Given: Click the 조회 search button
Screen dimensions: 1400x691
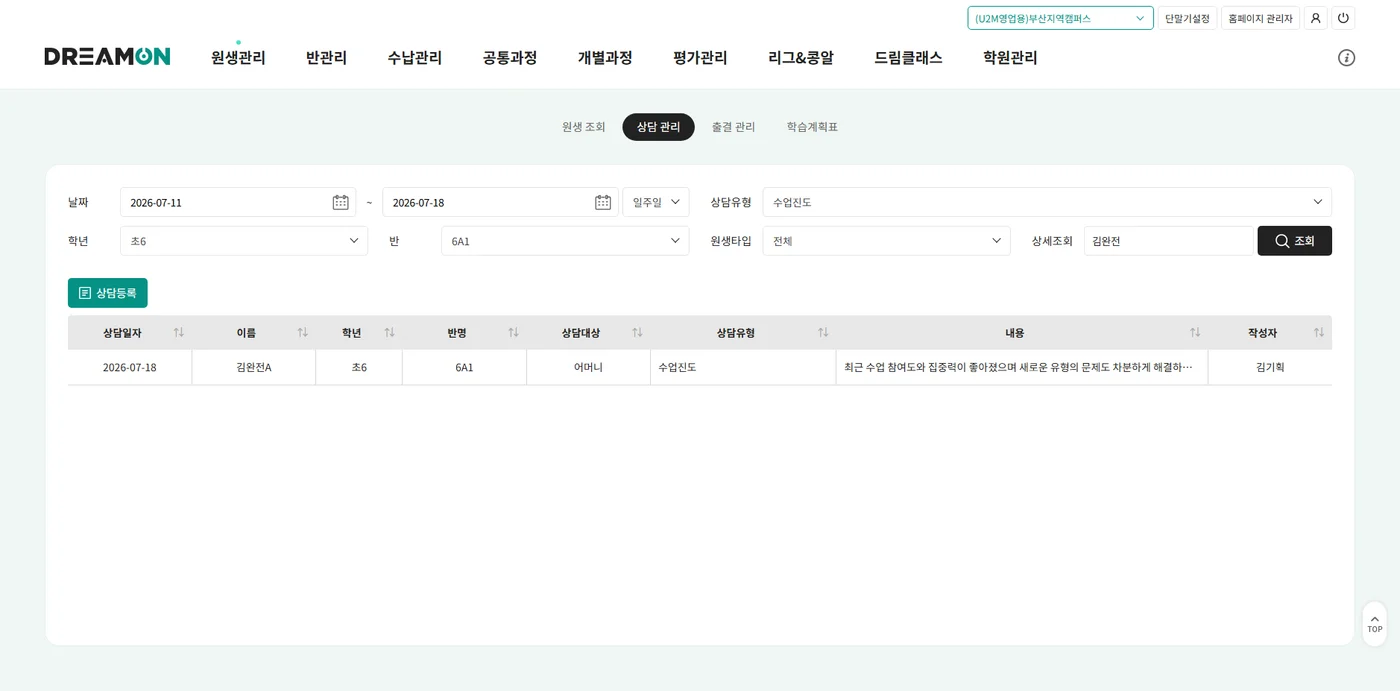Looking at the screenshot, I should coord(1294,241).
